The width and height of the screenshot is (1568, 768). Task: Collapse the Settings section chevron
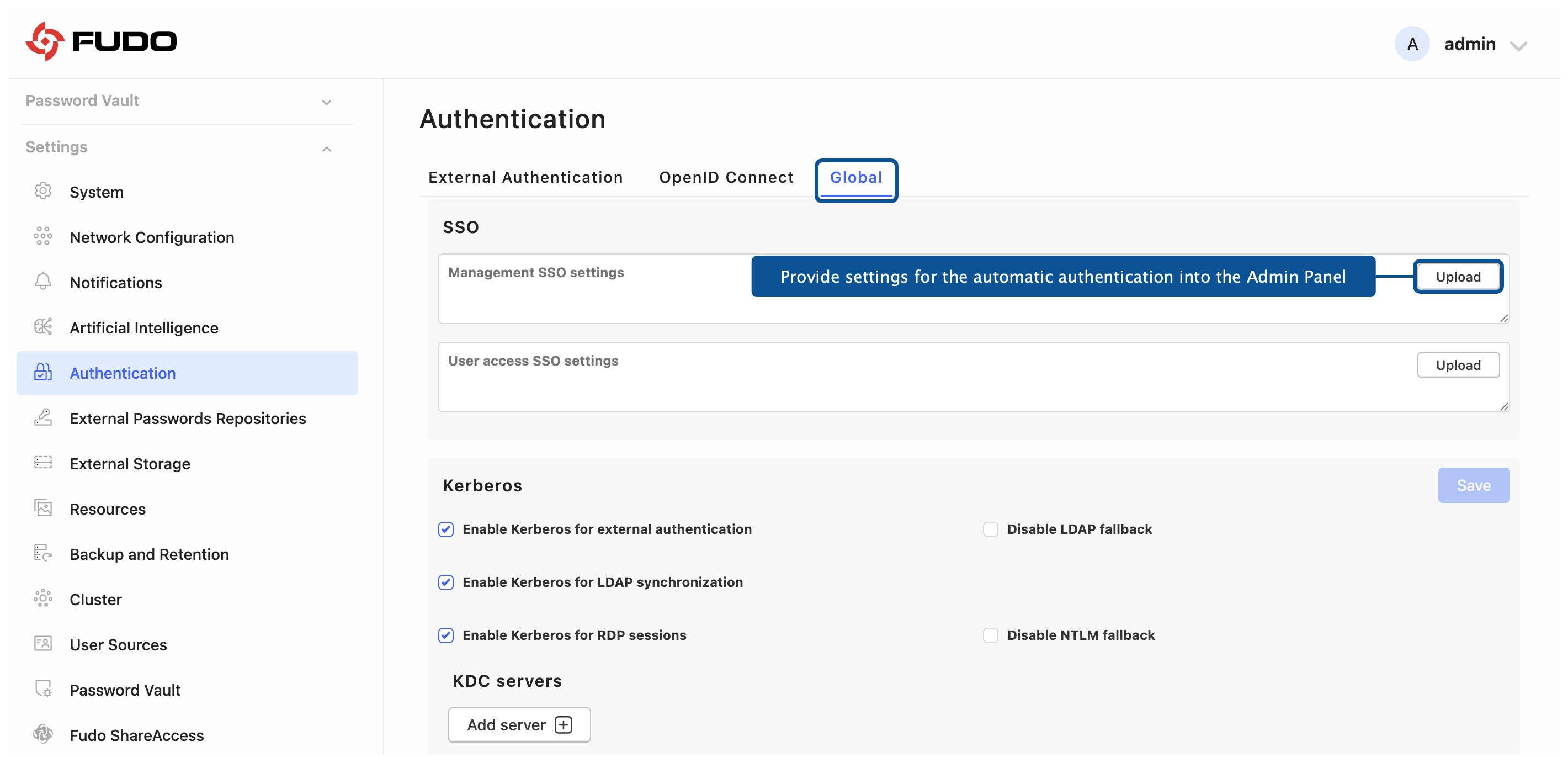click(327, 149)
